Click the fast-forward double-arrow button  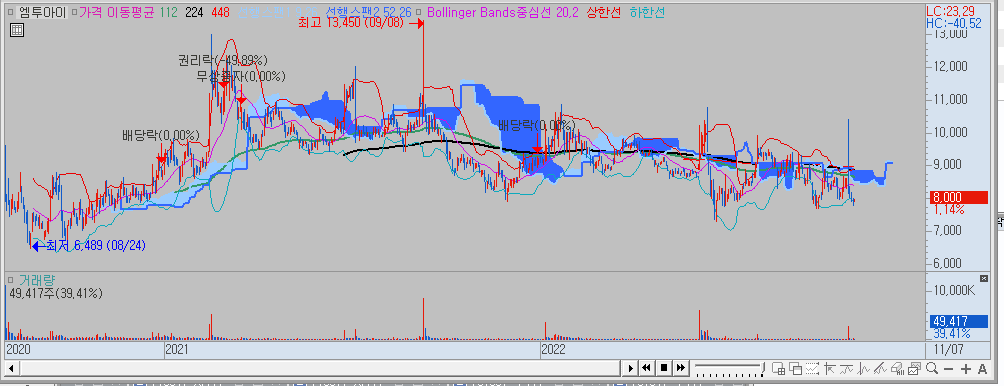681,368
